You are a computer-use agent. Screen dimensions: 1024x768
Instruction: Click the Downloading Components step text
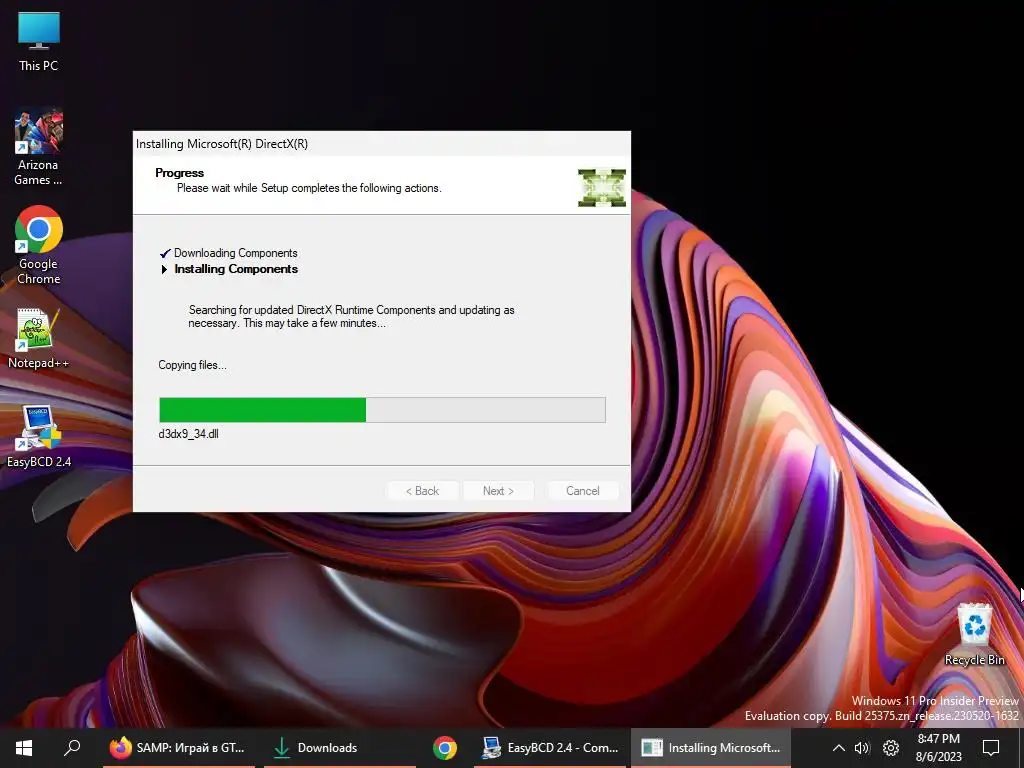click(236, 253)
